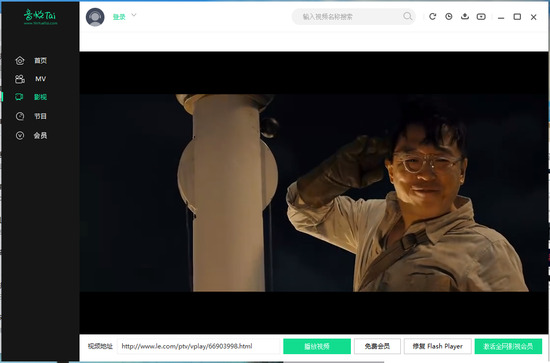Click the 修复 Flash Player button
This screenshot has height=363, width=550.
[x=437, y=346]
